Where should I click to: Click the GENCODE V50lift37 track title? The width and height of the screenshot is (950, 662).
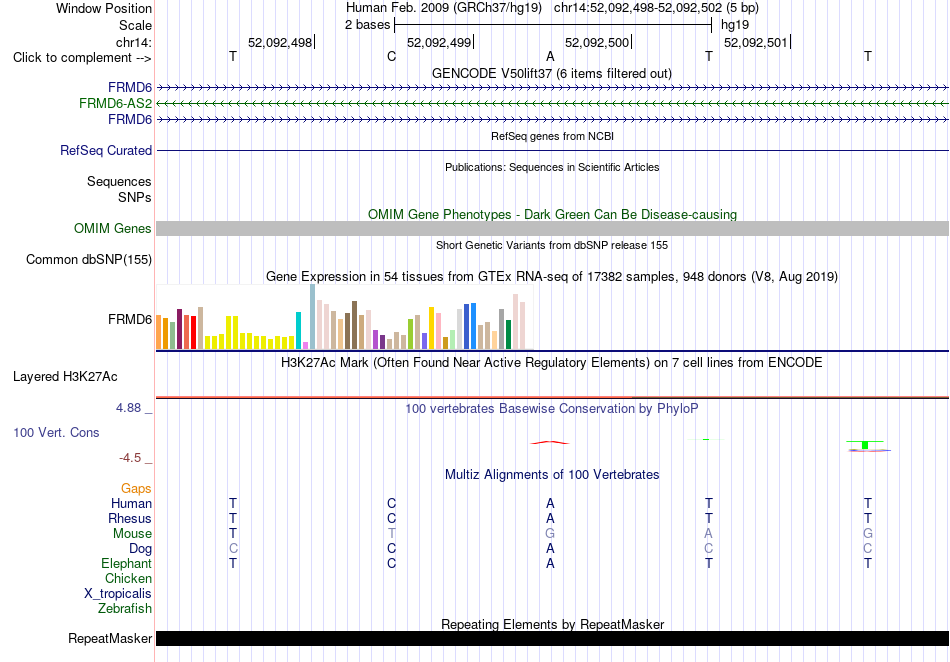coord(552,73)
